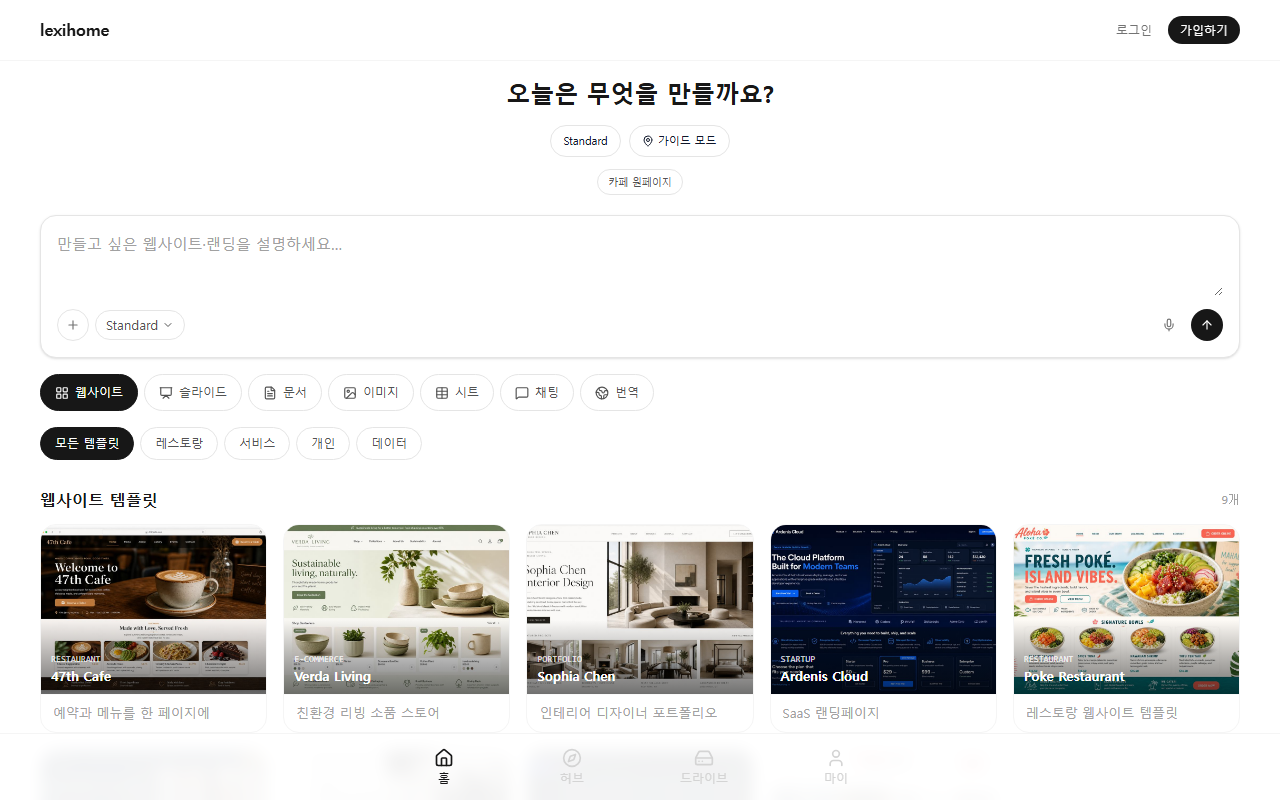The height and width of the screenshot is (800, 1280).
Task: Click the plus attachment icon
Action: pos(73,325)
